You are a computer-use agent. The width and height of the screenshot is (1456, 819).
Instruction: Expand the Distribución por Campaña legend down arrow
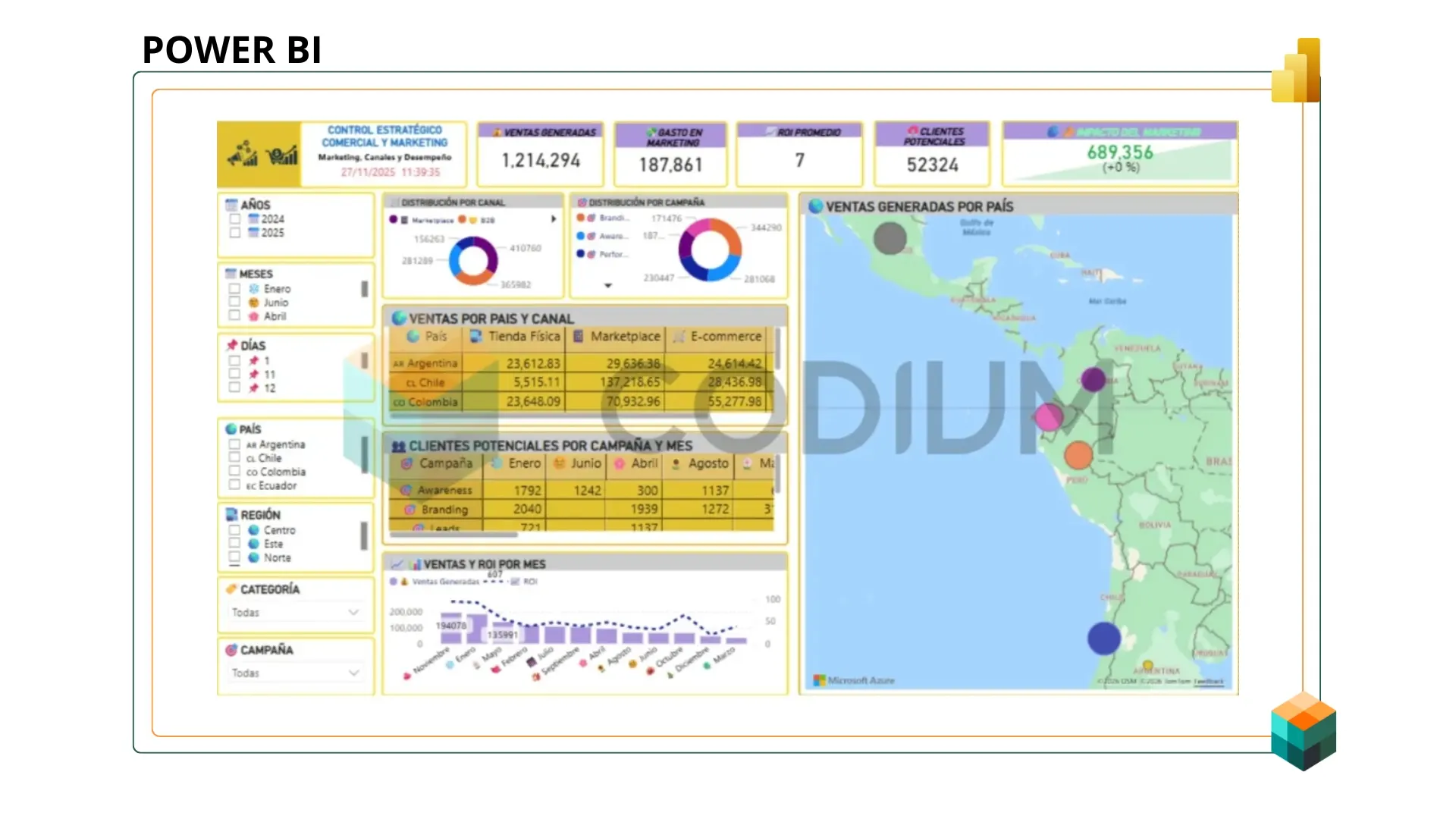click(608, 286)
